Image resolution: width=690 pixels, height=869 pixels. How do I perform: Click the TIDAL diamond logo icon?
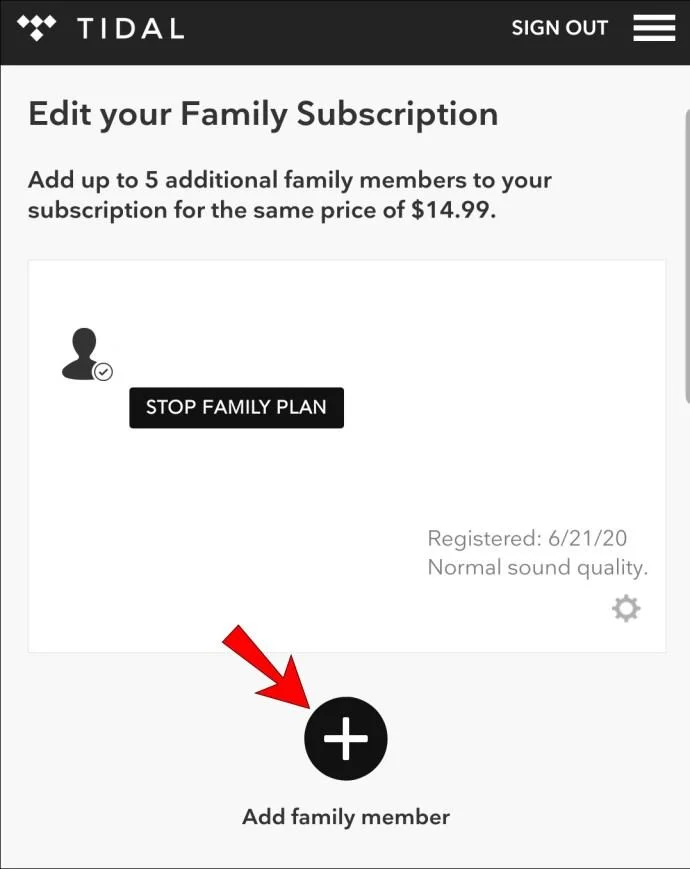pos(38,27)
